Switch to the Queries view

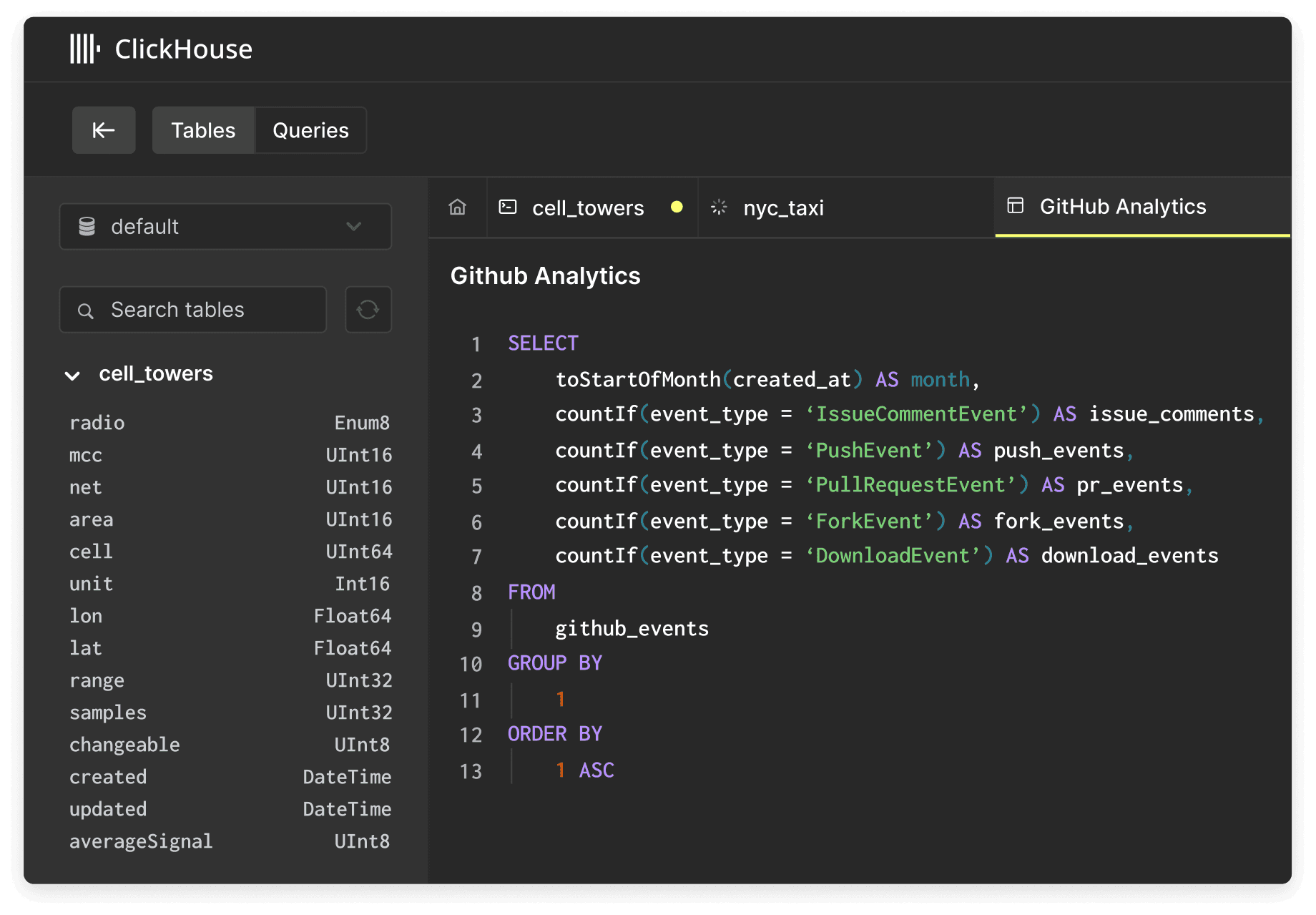tap(310, 129)
